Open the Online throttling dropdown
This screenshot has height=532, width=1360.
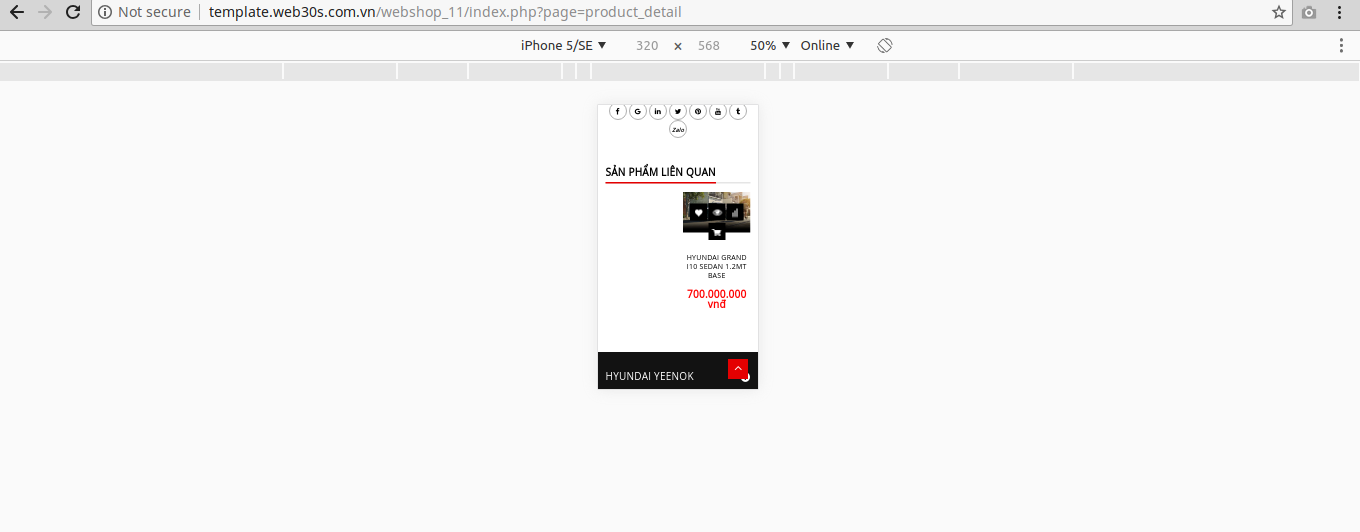pyautogui.click(x=828, y=46)
